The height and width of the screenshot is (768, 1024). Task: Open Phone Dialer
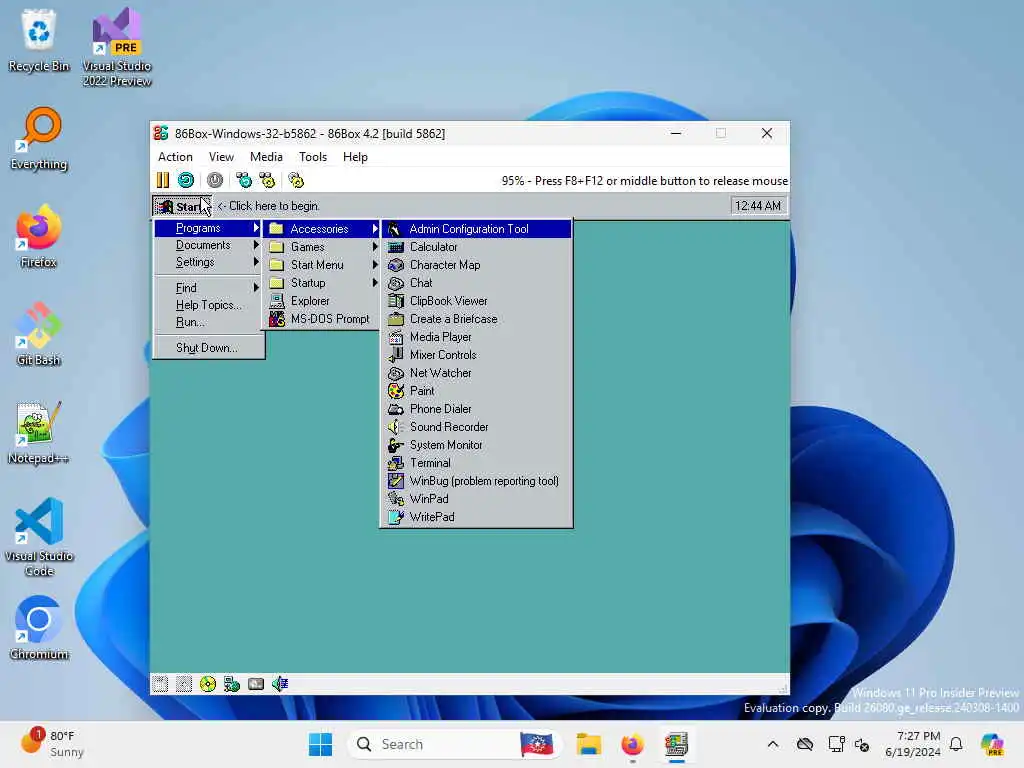(x=477, y=409)
